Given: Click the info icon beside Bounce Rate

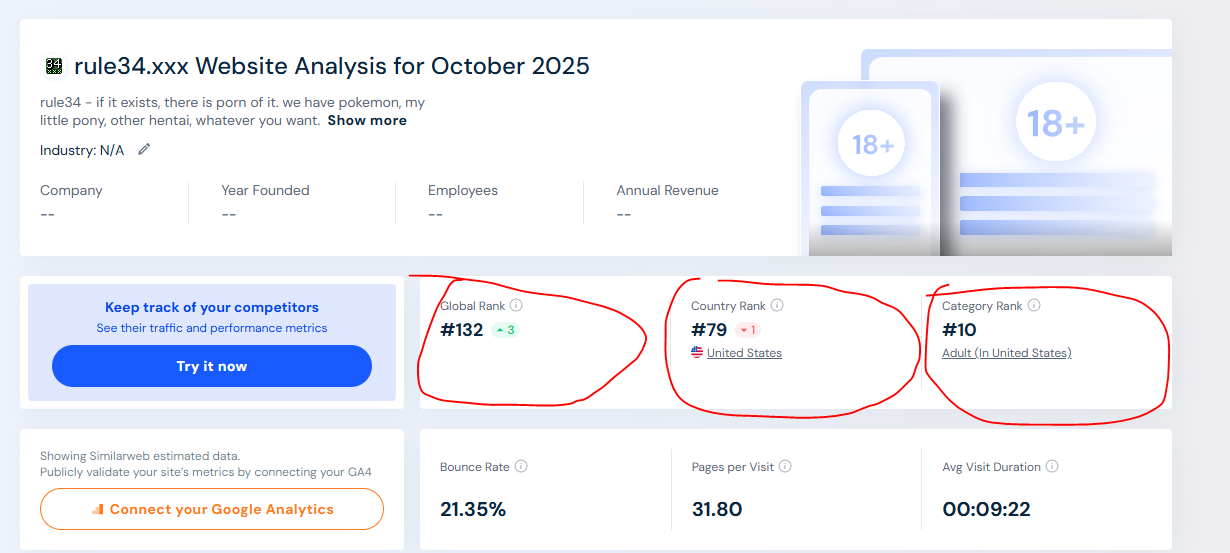Looking at the screenshot, I should (x=521, y=467).
